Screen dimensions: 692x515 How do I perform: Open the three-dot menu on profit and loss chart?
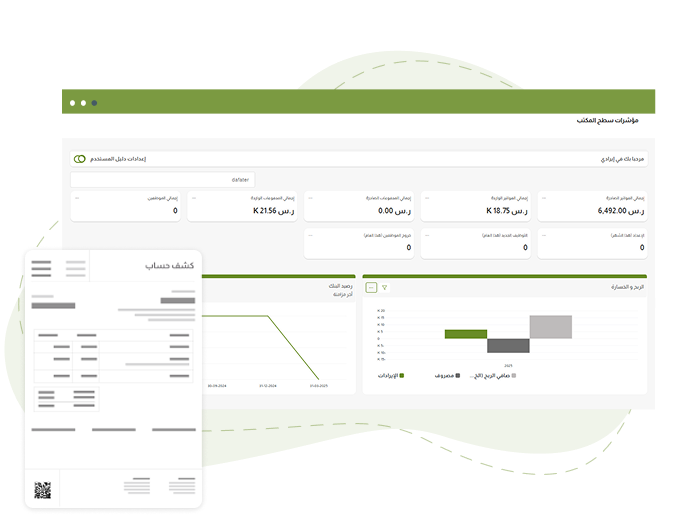[371, 287]
